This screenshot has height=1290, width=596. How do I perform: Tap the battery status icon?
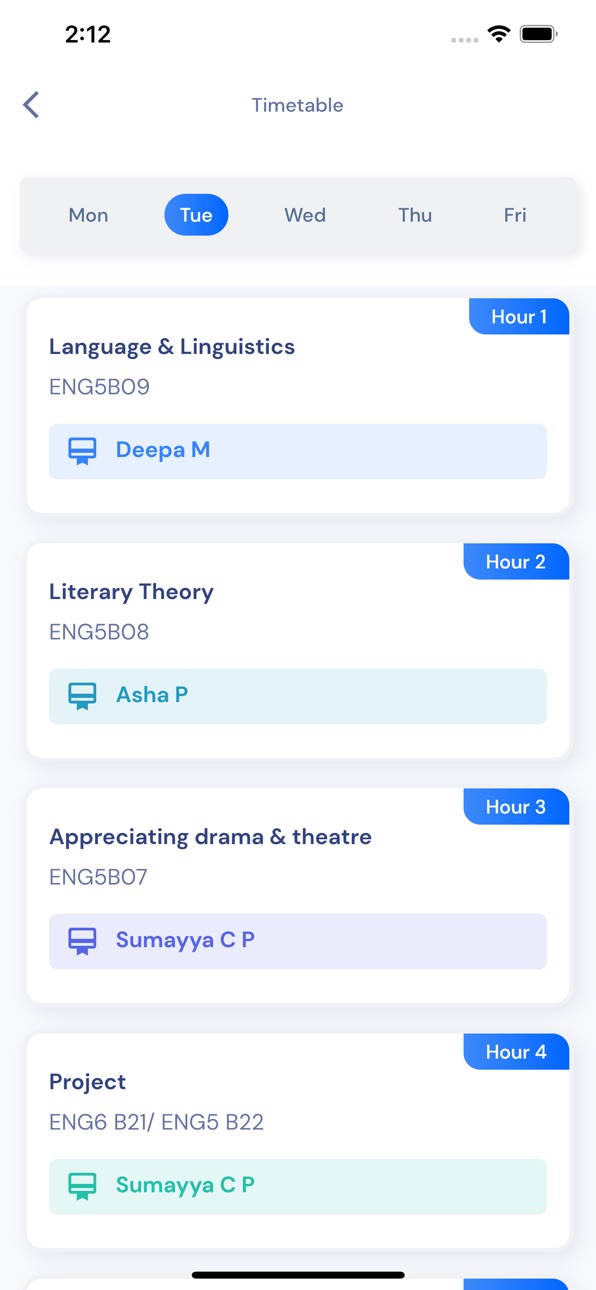click(x=539, y=34)
